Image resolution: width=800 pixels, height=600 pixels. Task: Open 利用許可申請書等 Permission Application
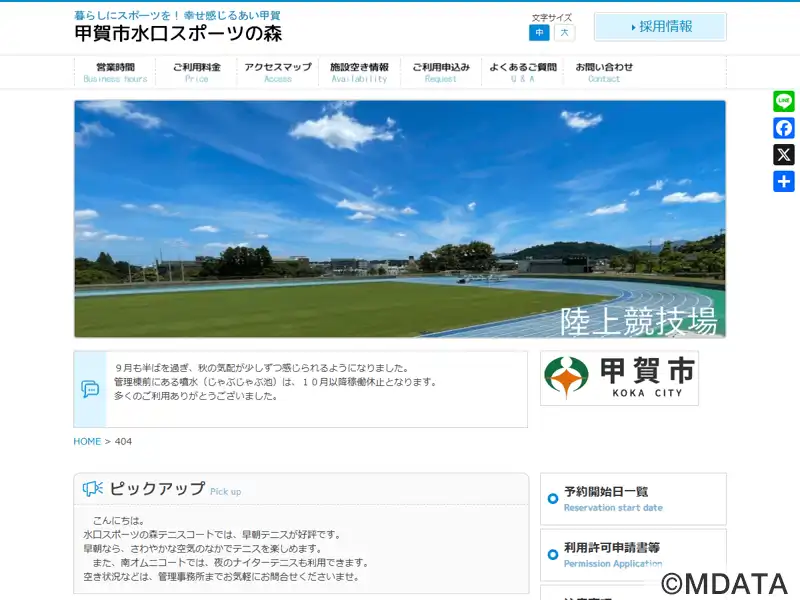point(633,555)
